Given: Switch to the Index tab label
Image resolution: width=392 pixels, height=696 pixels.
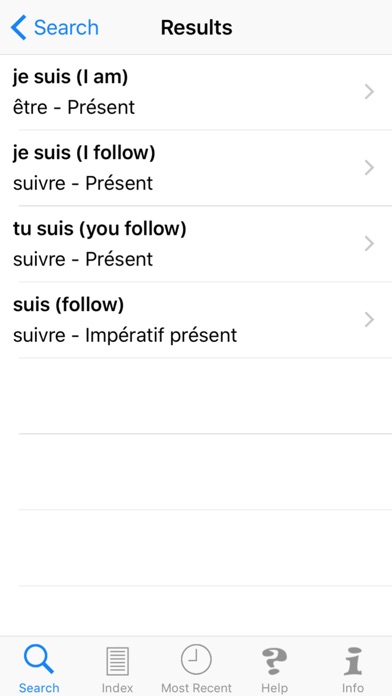Looking at the screenshot, I should pos(117,688).
